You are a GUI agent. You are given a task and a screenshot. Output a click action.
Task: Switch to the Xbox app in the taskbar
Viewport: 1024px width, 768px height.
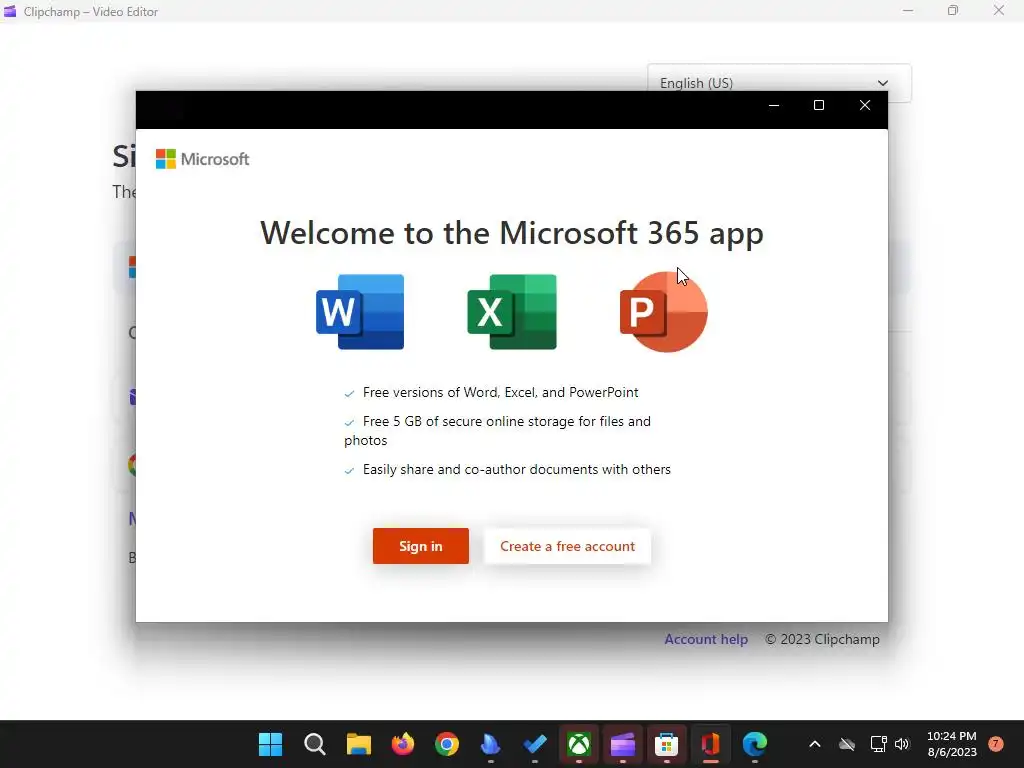coord(579,744)
